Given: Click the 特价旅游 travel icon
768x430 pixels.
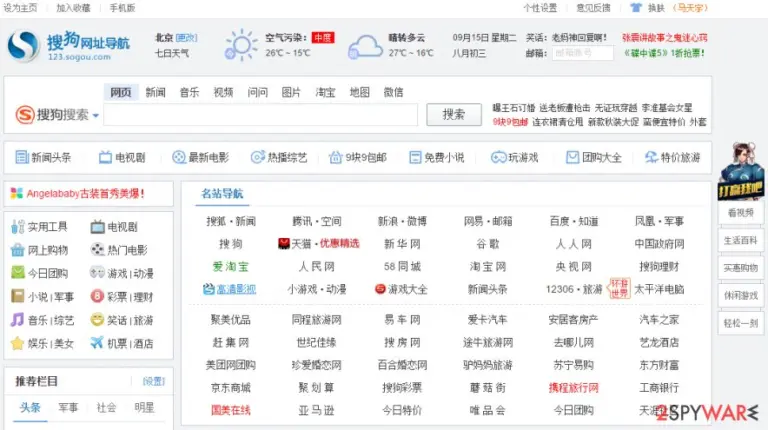Looking at the screenshot, I should point(651,157).
